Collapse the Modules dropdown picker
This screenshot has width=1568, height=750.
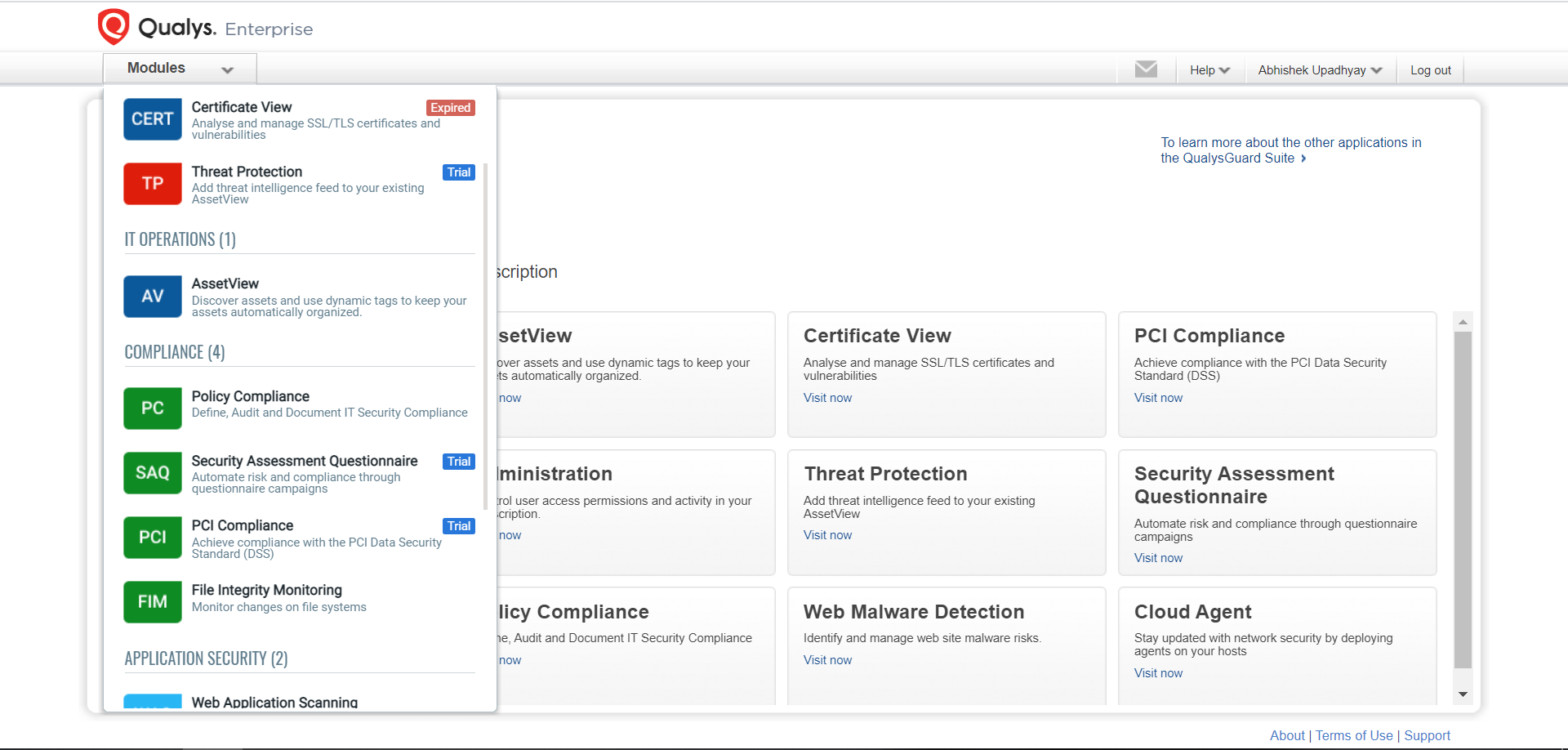pyautogui.click(x=180, y=69)
